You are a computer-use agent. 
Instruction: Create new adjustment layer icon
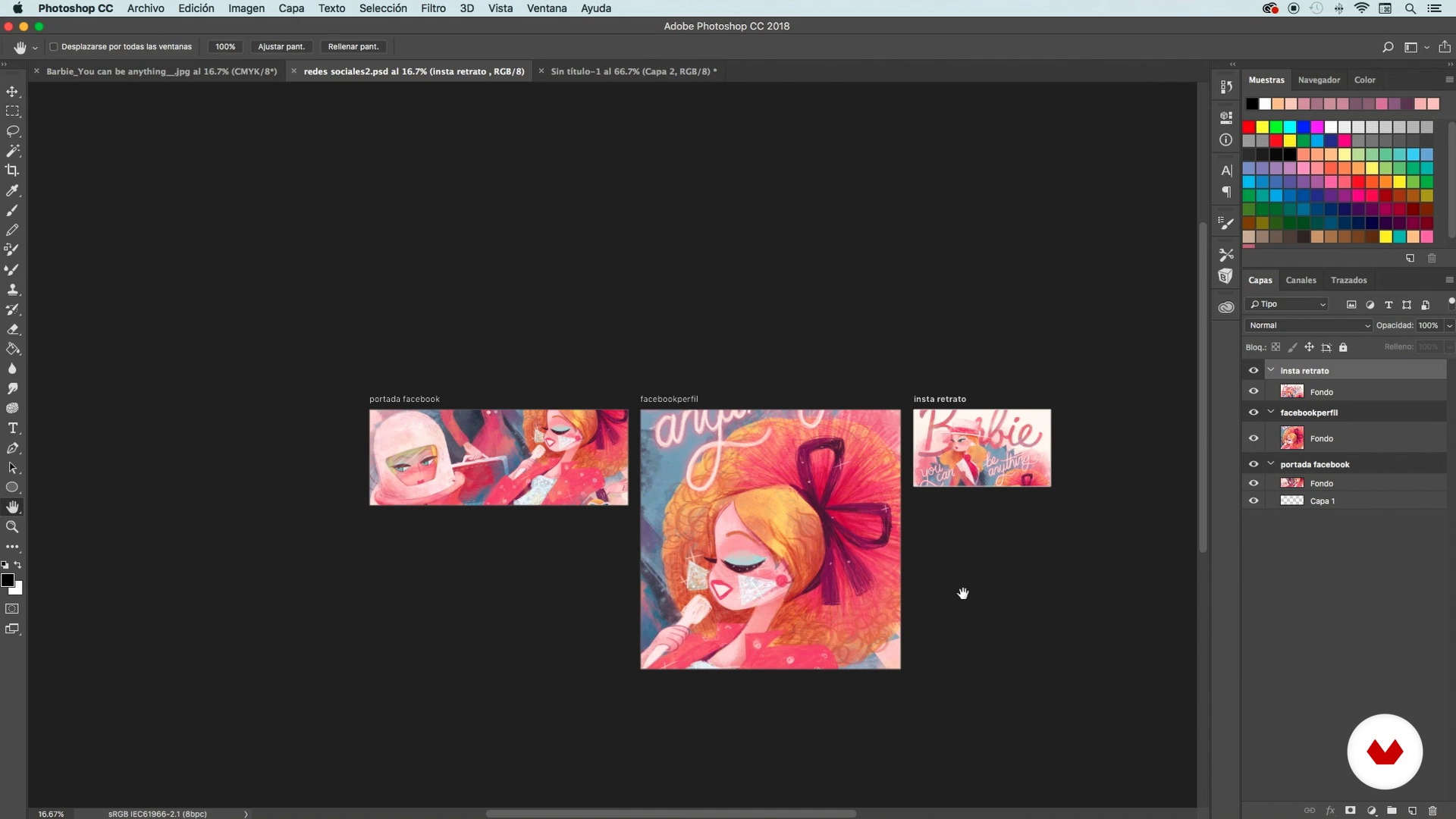click(1371, 811)
